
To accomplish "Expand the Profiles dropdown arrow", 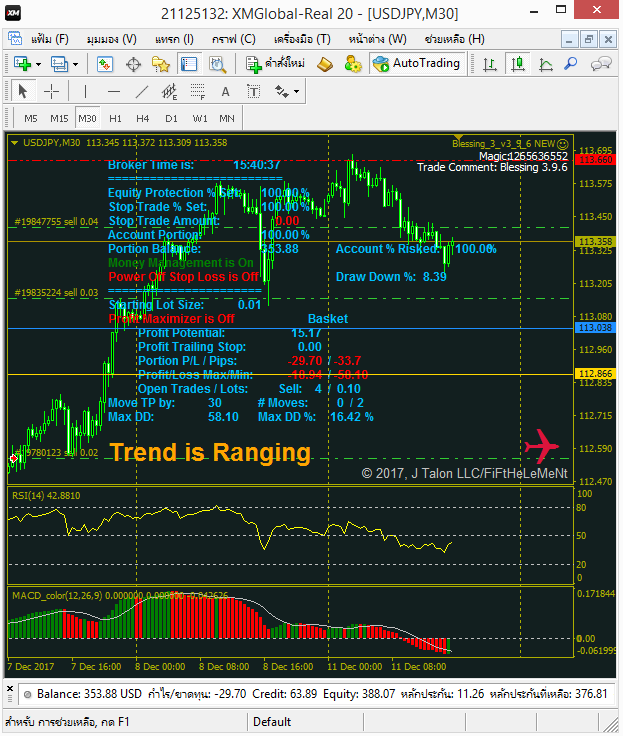I will pyautogui.click(x=76, y=64).
